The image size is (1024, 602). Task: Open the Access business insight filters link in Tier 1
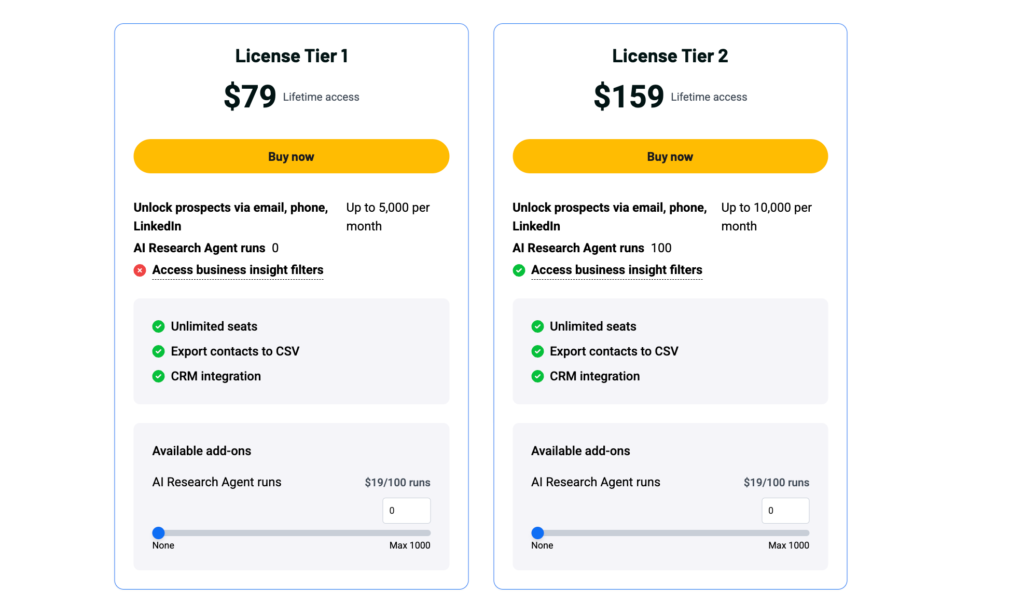tap(237, 270)
